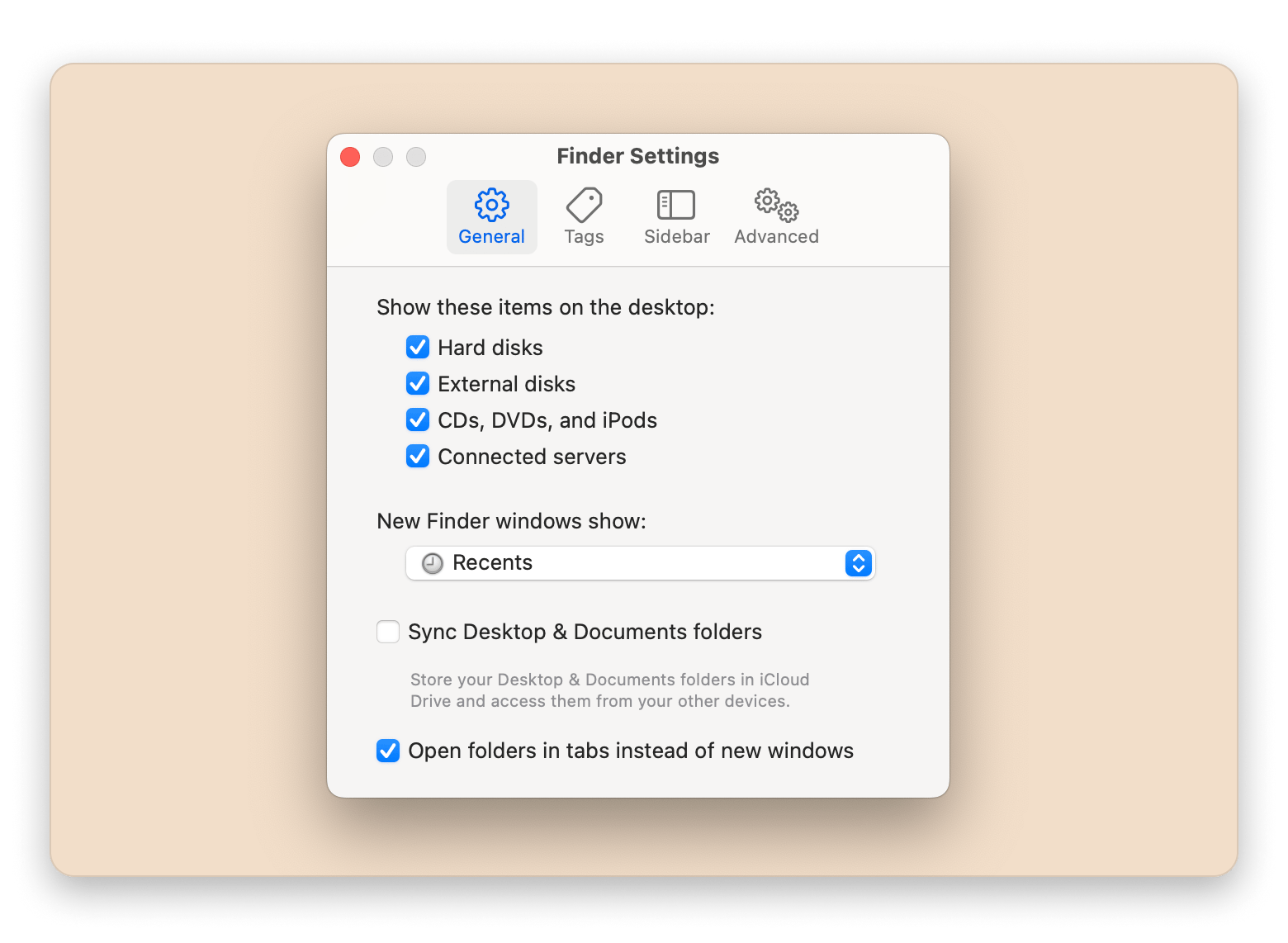Click the Tags label icon
The width and height of the screenshot is (1288, 943).
(584, 205)
